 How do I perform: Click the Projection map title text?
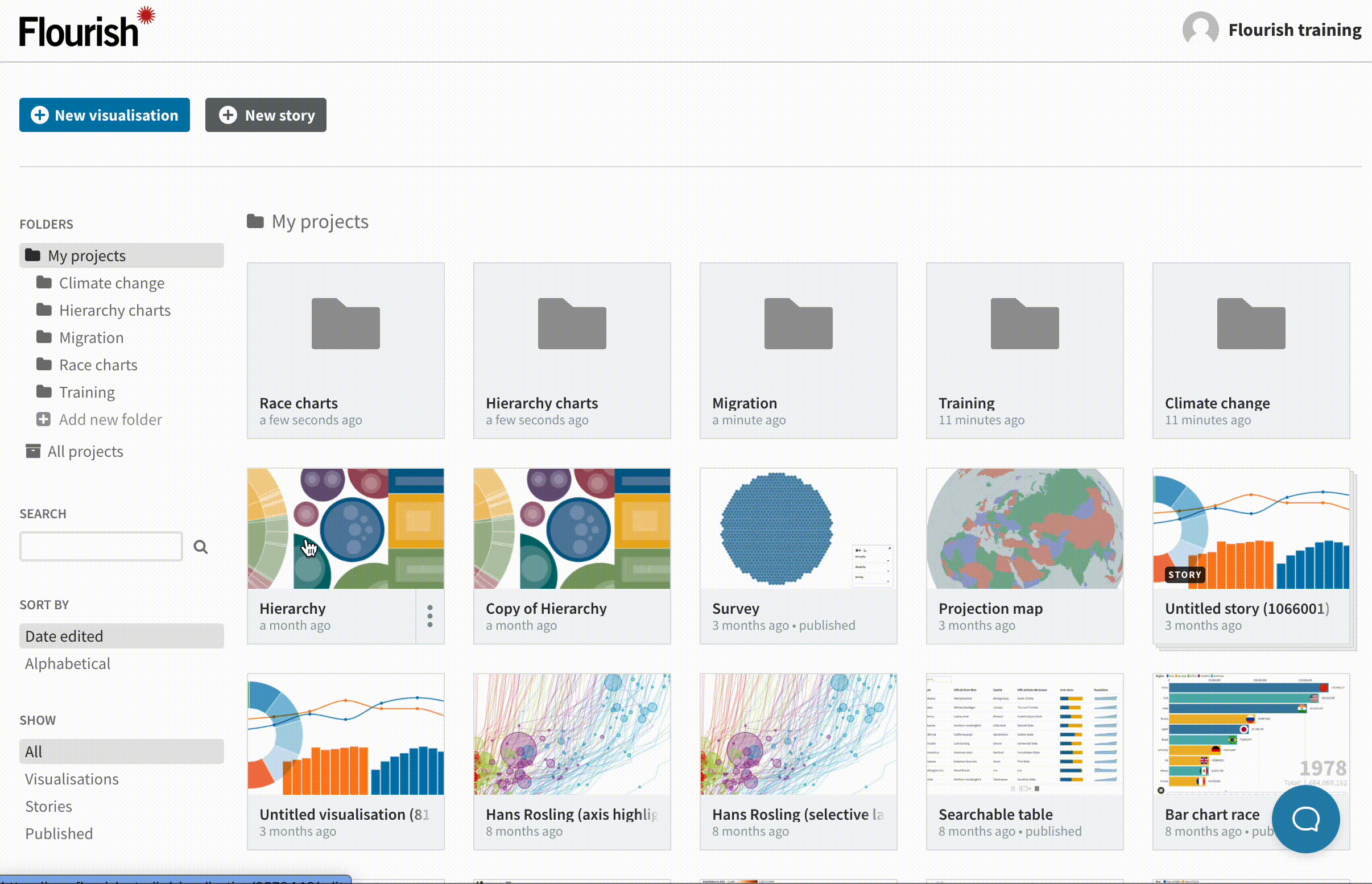click(990, 609)
